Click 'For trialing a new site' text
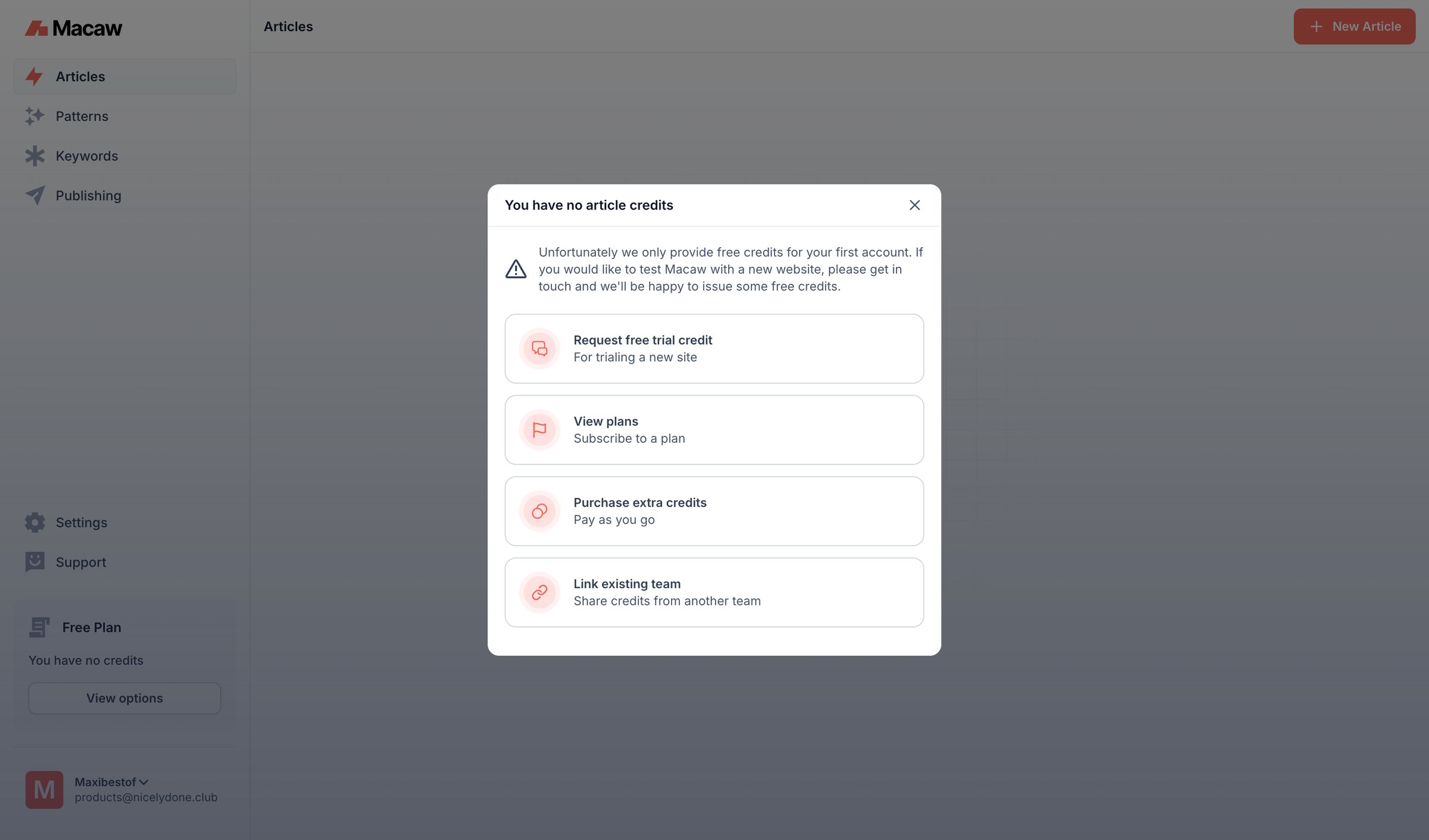Image resolution: width=1429 pixels, height=840 pixels. [635, 357]
